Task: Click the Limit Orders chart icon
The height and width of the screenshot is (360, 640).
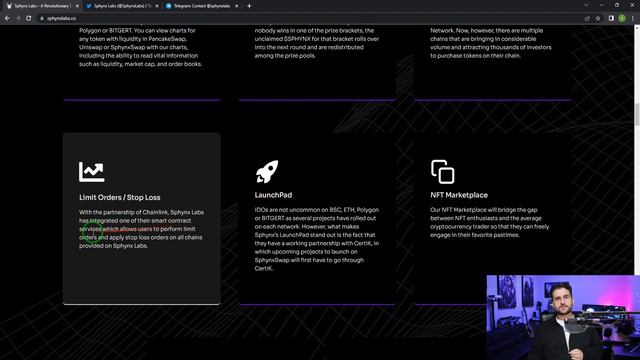Action: pos(91,172)
